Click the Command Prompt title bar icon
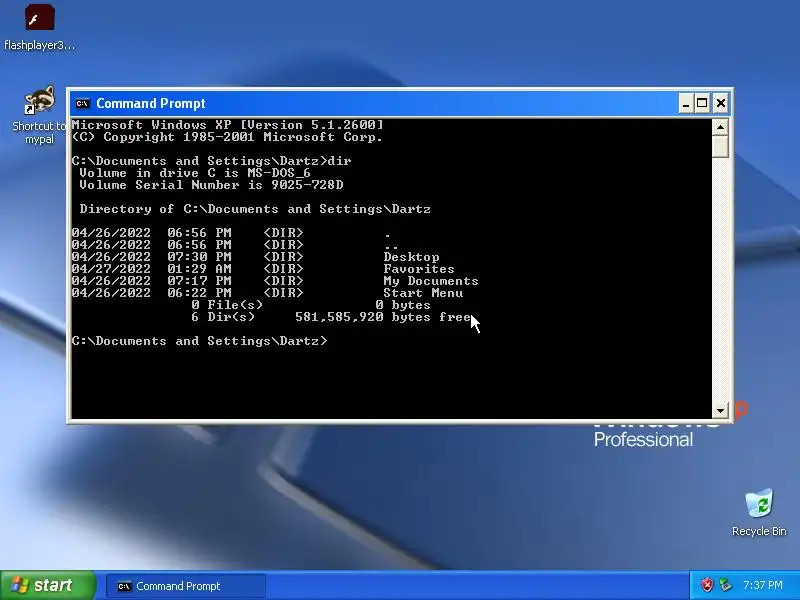Image resolution: width=800 pixels, height=600 pixels. pyautogui.click(x=83, y=104)
